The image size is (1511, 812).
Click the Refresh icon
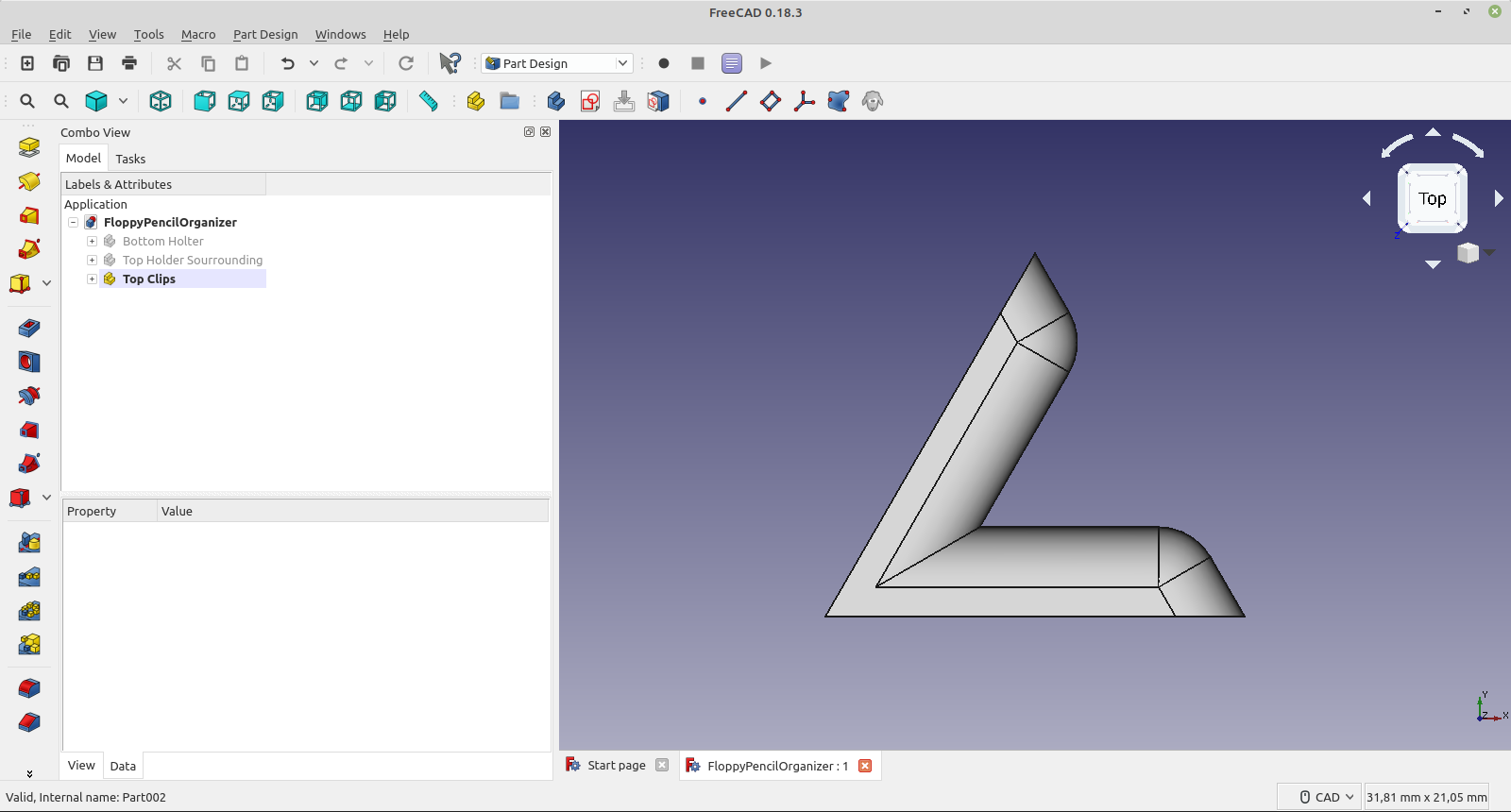click(406, 63)
